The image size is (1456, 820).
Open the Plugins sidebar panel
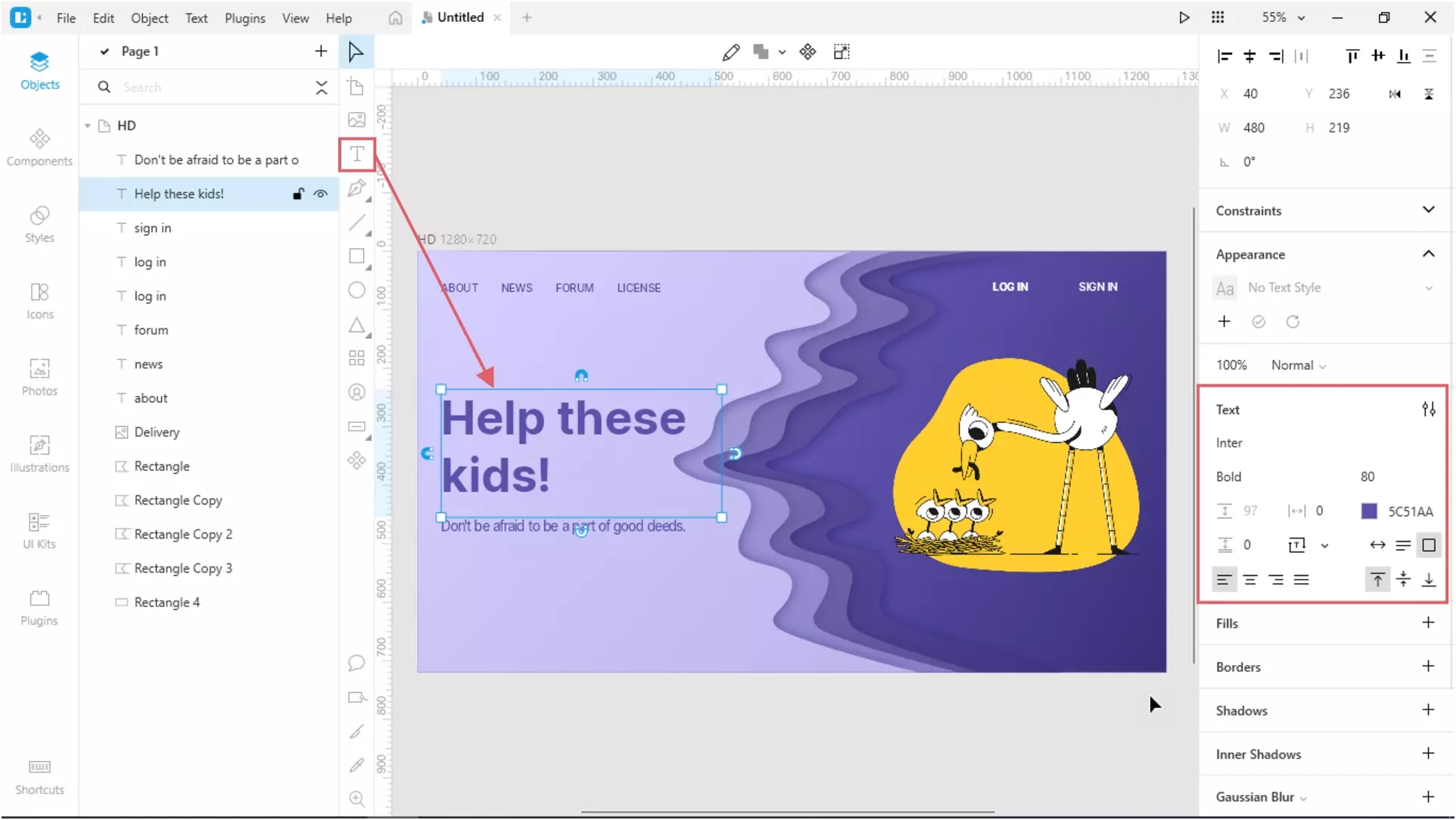pos(39,607)
